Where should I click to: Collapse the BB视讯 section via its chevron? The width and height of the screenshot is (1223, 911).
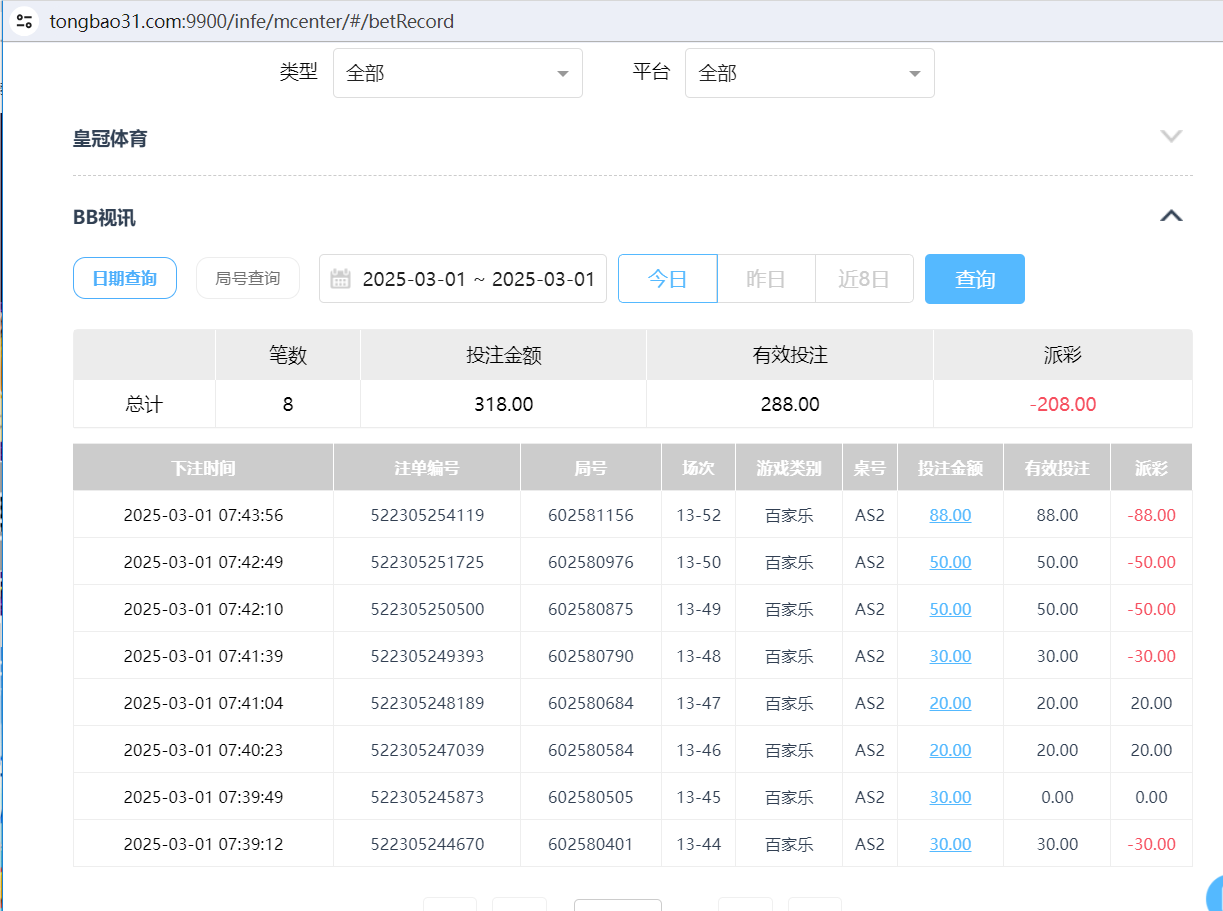[x=1170, y=215]
